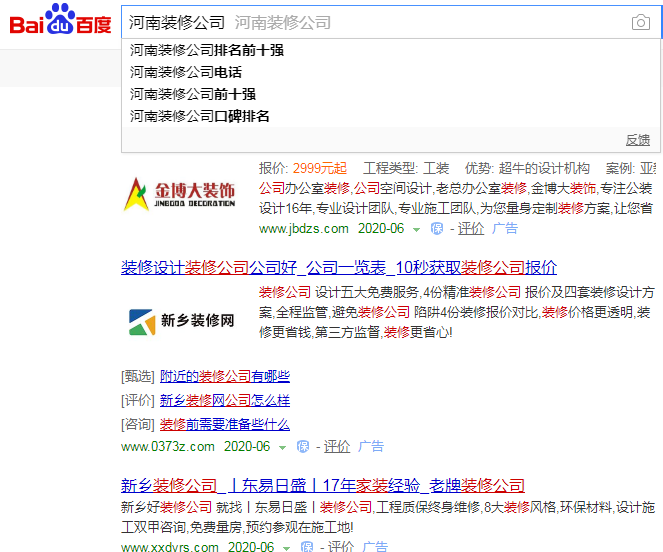Image resolution: width=663 pixels, height=552 pixels.
Task: Open camera image search
Action: click(x=640, y=23)
